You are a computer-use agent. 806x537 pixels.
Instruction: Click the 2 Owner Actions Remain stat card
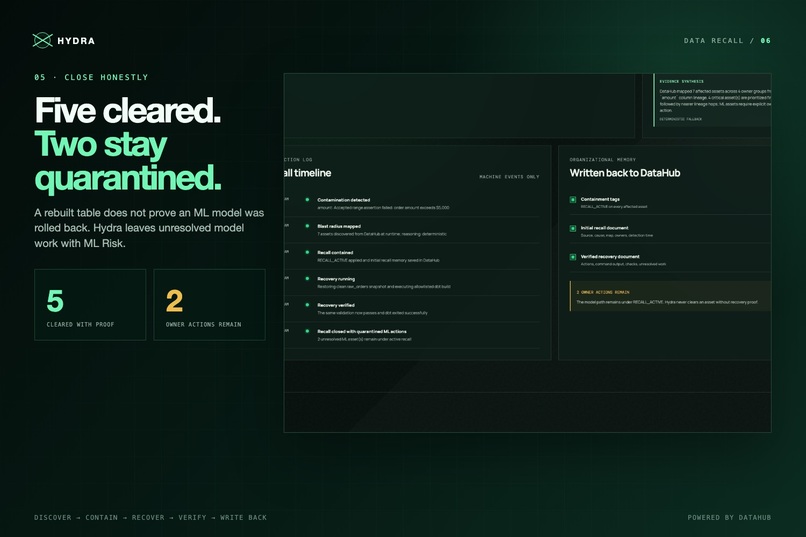pyautogui.click(x=209, y=305)
